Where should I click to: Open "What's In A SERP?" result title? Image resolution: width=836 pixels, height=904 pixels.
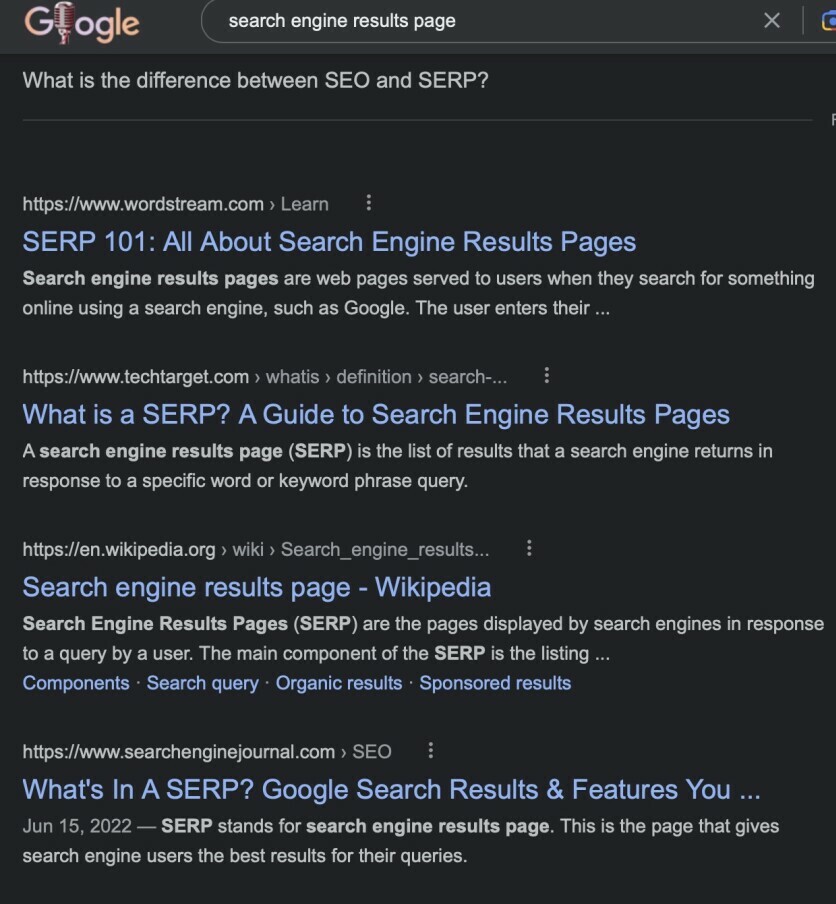click(391, 790)
